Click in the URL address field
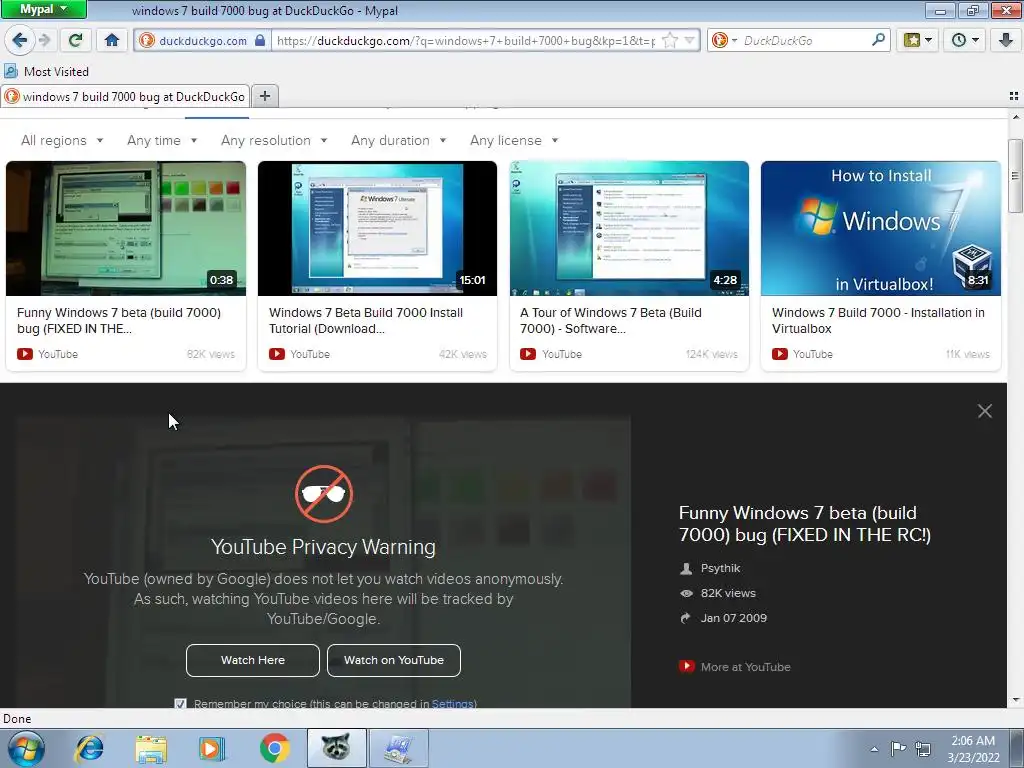Screen dimensions: 1024x768 click(466, 40)
